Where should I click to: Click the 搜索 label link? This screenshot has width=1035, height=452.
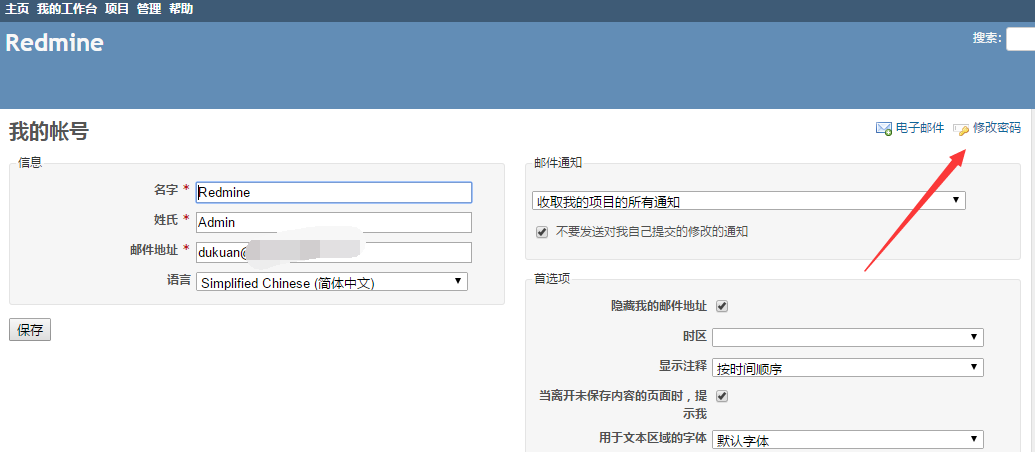pos(986,38)
